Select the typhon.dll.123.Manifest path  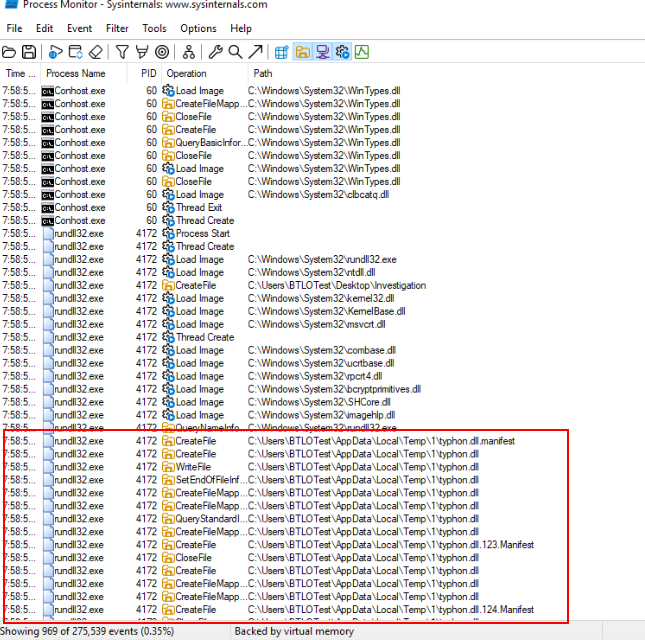[391, 545]
